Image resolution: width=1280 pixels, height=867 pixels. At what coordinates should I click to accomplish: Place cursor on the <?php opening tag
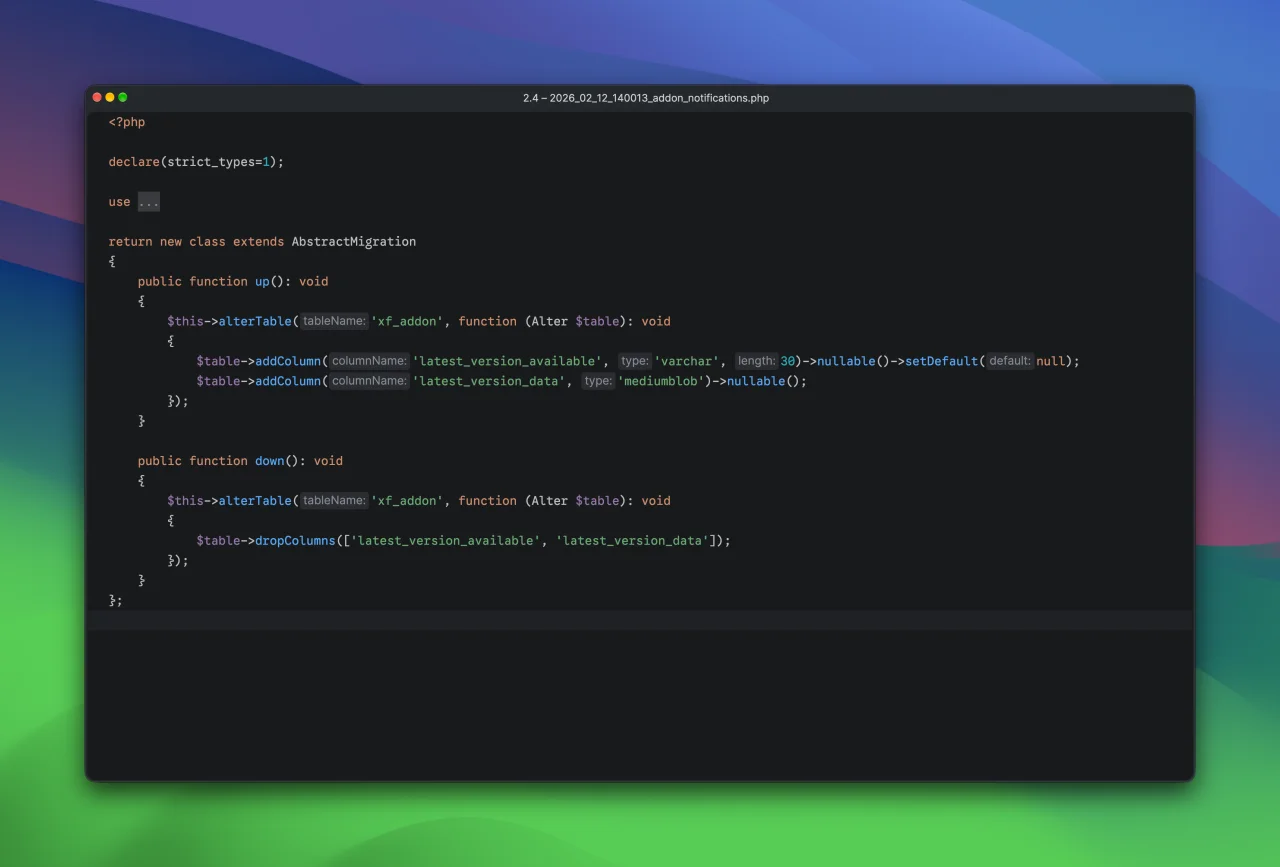127,122
